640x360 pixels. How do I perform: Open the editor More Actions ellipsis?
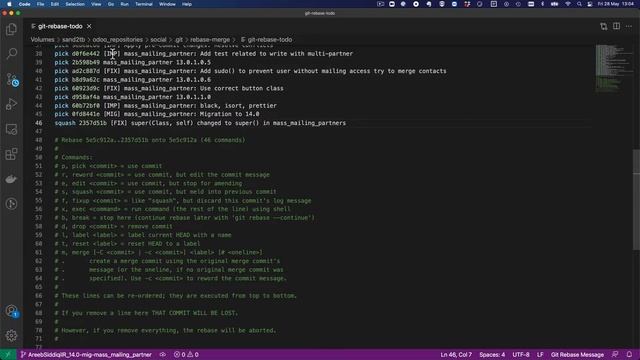629,27
